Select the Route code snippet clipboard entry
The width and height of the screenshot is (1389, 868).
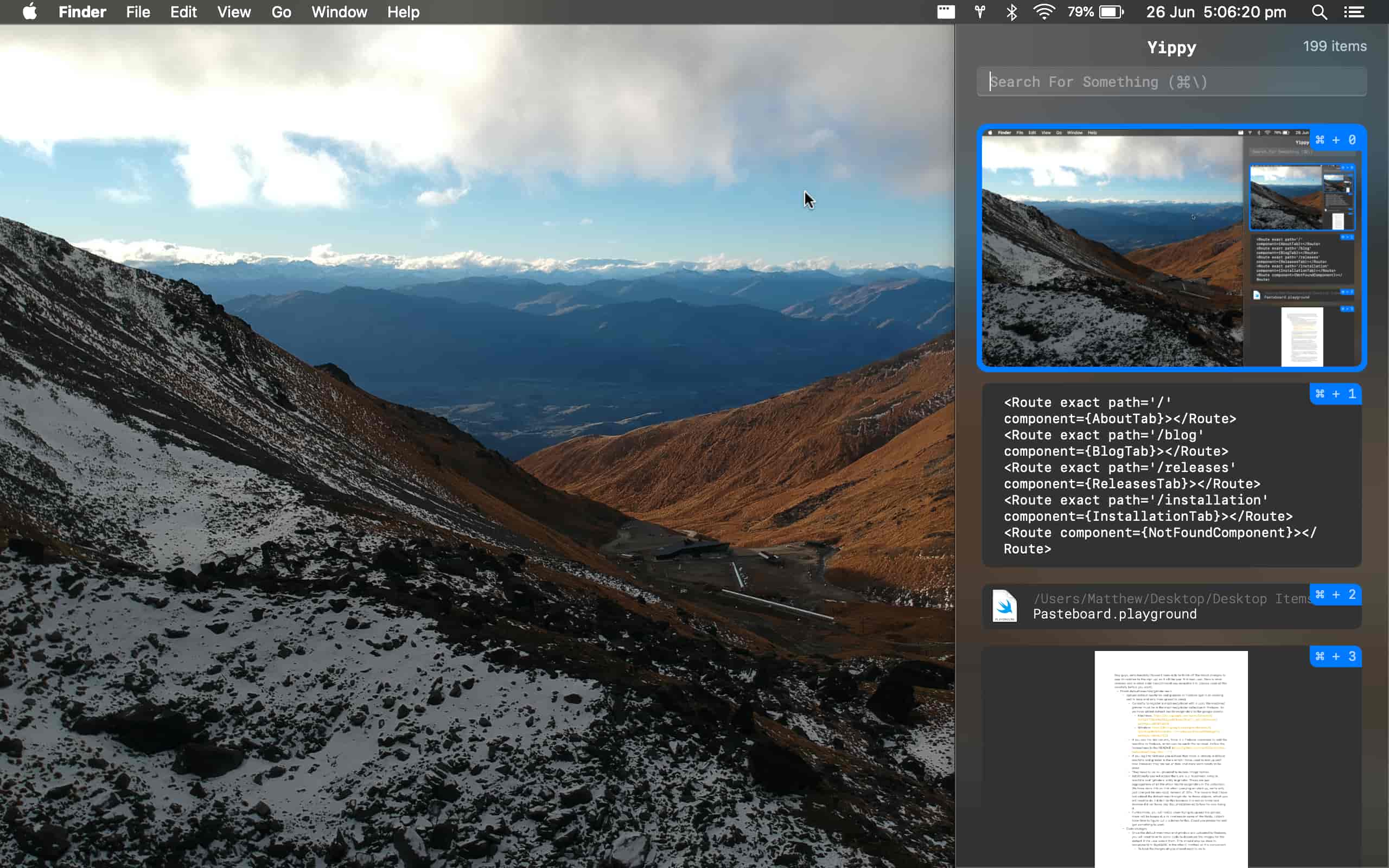pyautogui.click(x=1172, y=475)
